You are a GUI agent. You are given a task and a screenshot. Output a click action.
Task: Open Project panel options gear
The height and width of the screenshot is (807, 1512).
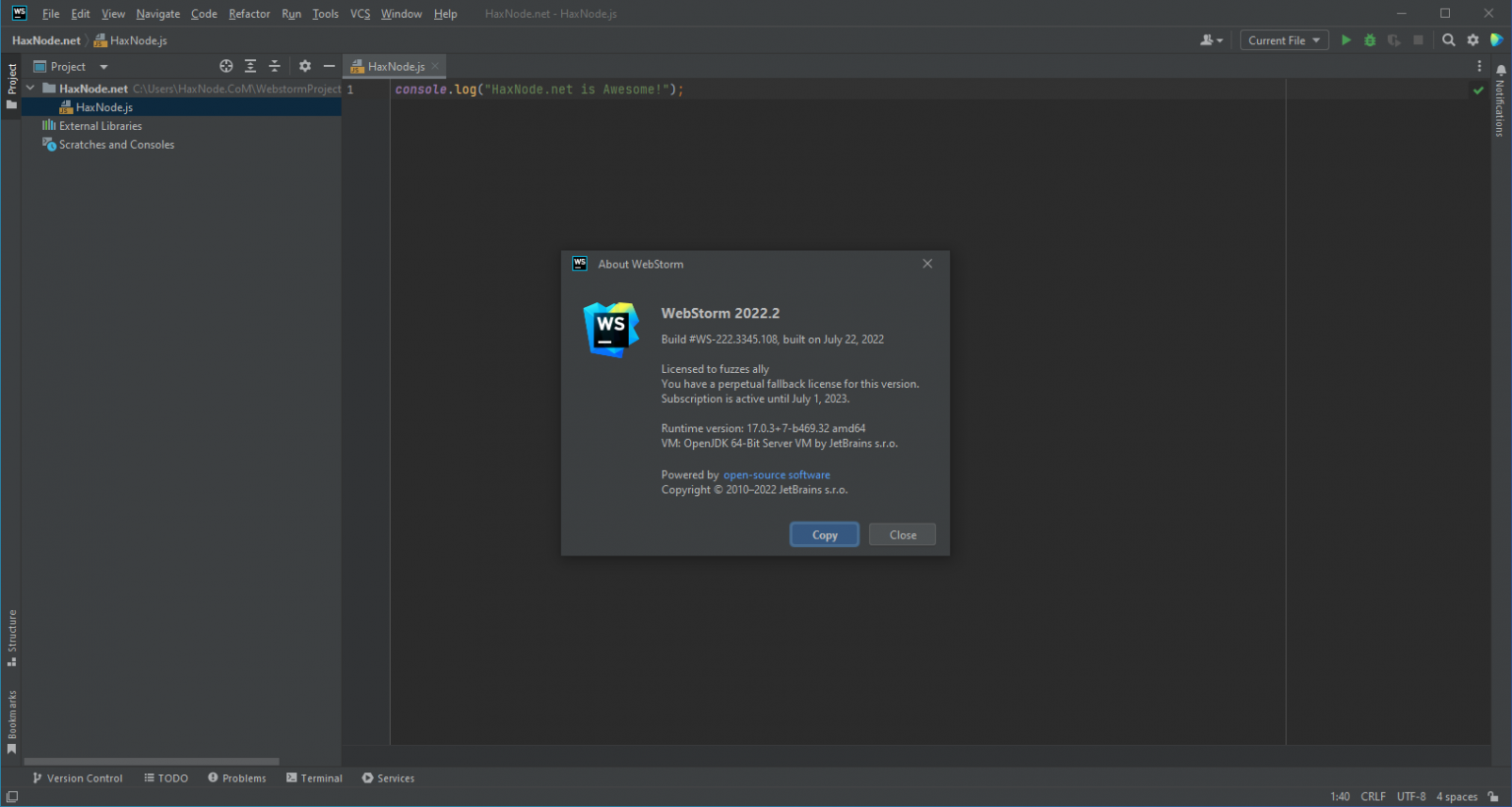point(305,66)
